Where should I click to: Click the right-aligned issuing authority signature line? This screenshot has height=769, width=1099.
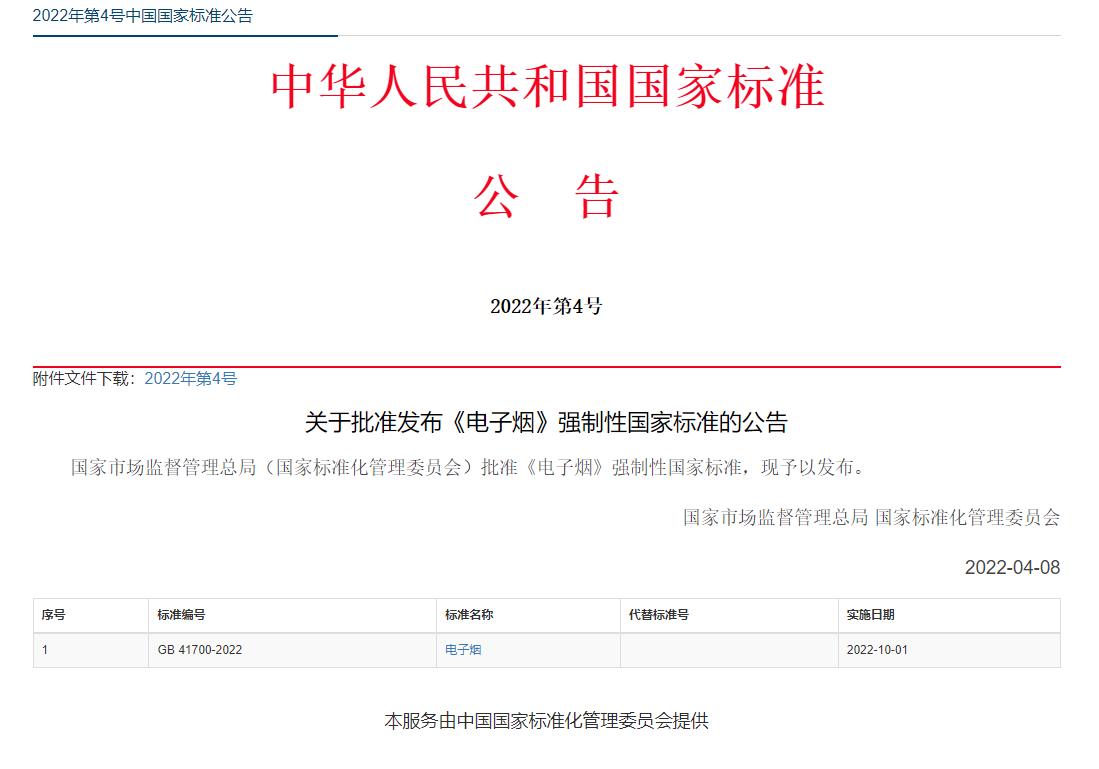pyautogui.click(x=871, y=517)
